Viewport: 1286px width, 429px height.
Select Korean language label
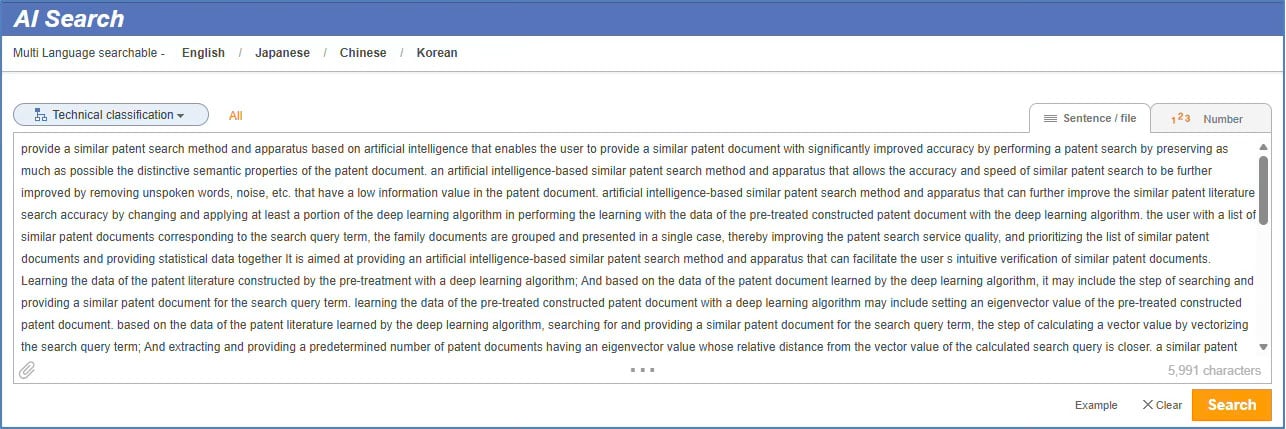pyautogui.click(x=437, y=53)
